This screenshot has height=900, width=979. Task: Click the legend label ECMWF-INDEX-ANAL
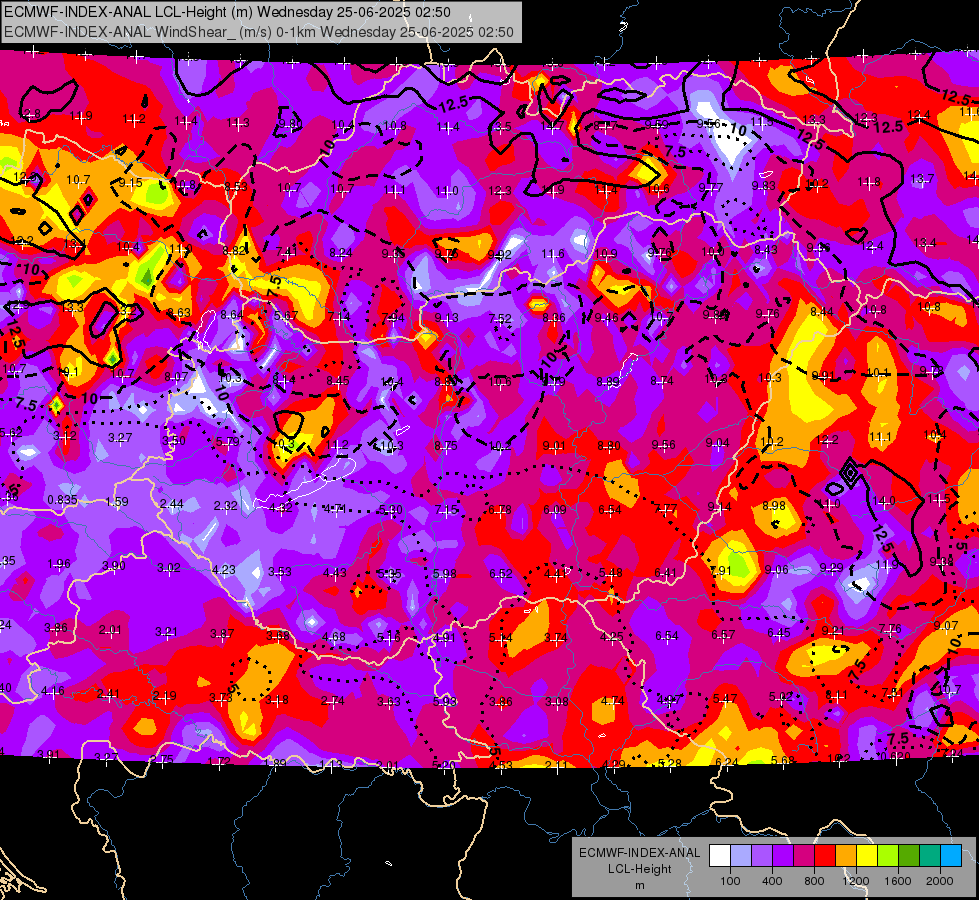click(x=639, y=853)
